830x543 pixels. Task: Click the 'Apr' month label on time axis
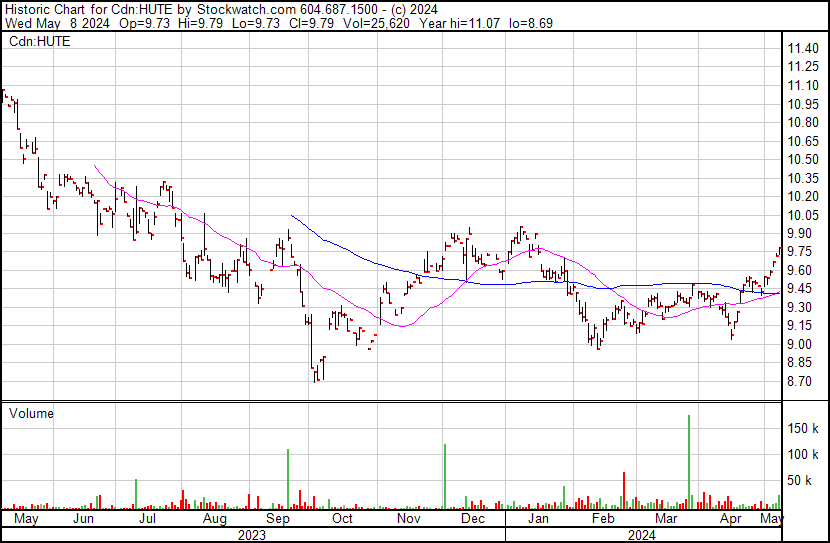(x=730, y=519)
